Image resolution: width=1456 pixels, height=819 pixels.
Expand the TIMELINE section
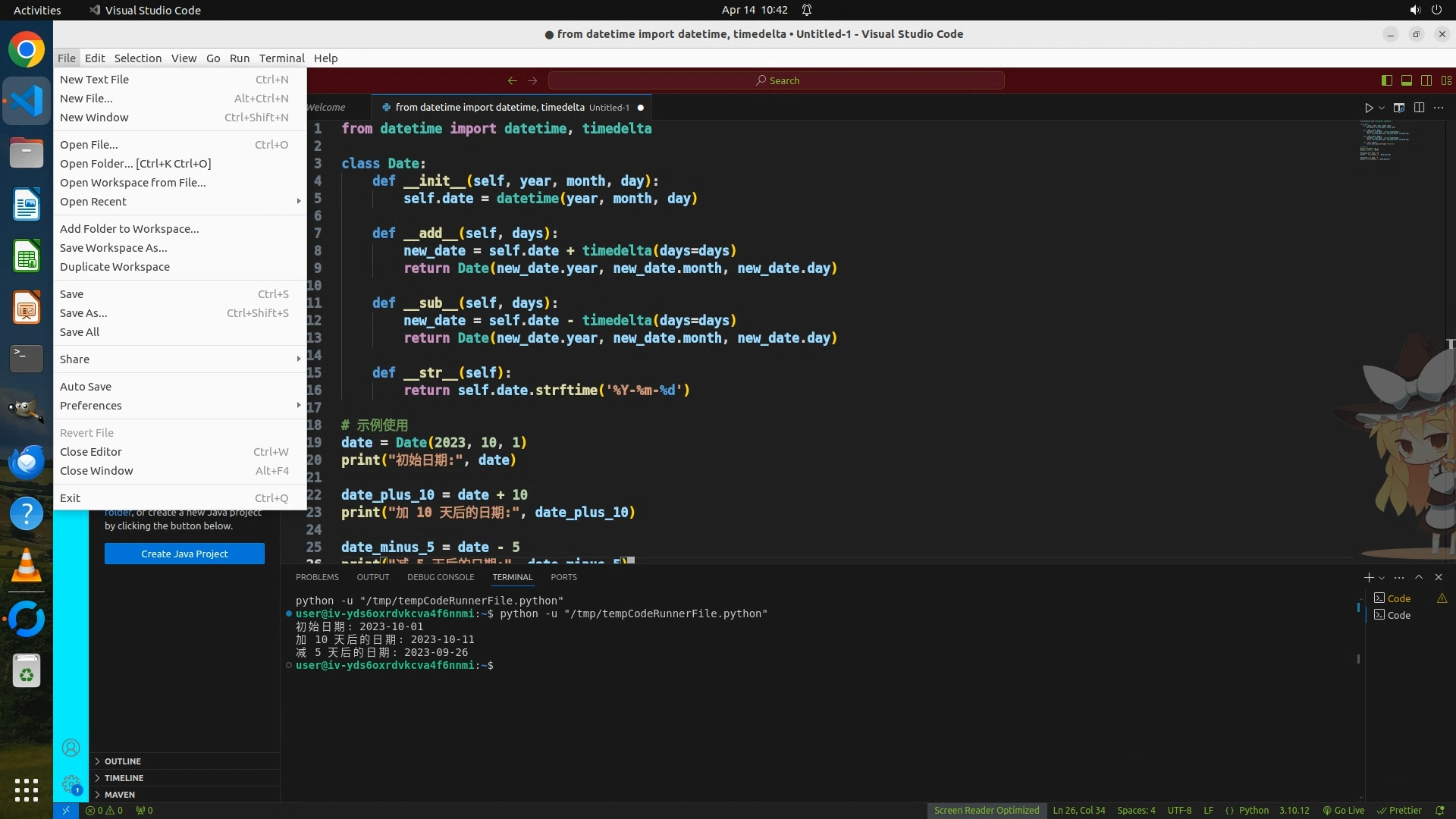tap(124, 778)
